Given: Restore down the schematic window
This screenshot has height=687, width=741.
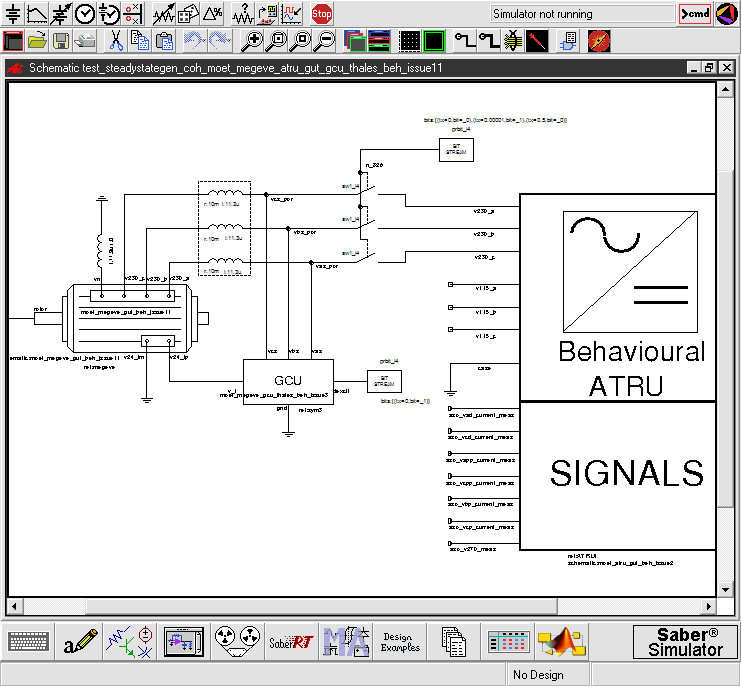Looking at the screenshot, I should 709,68.
